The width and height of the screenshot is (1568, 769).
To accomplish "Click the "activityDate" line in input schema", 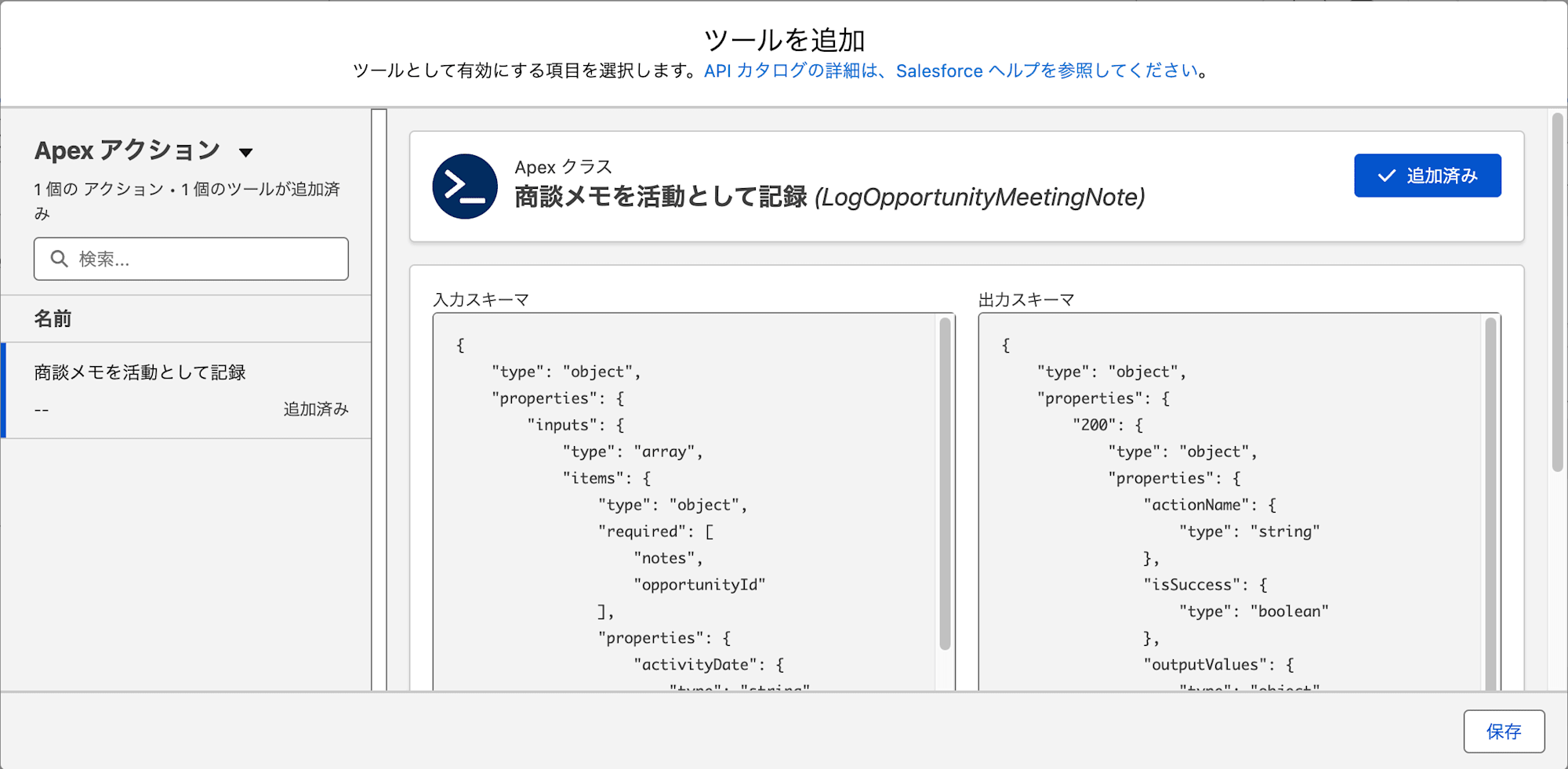I will pos(709,665).
